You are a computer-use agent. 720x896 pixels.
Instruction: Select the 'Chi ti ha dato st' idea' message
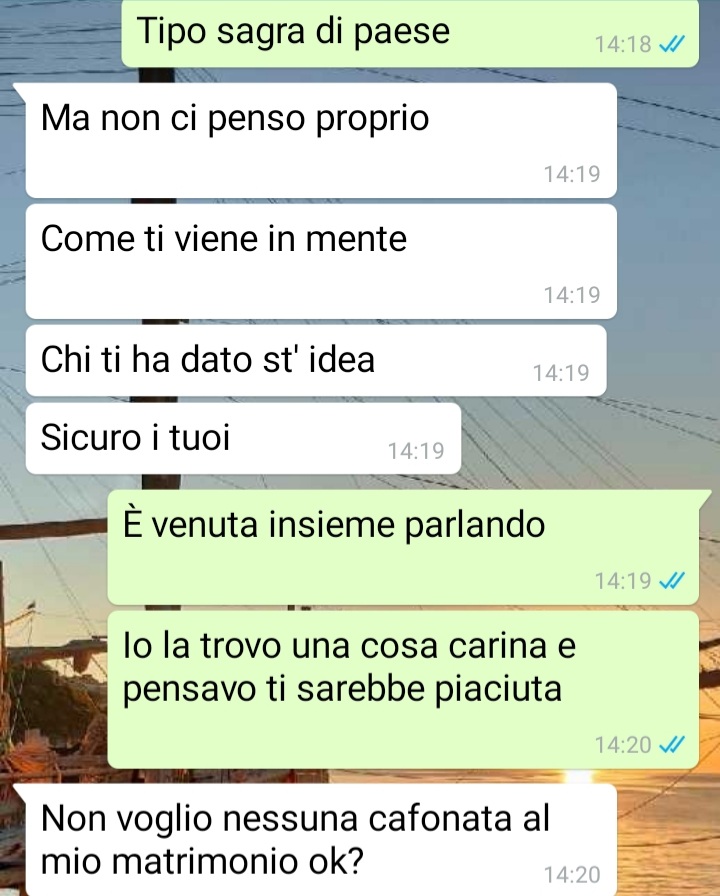pos(315,361)
